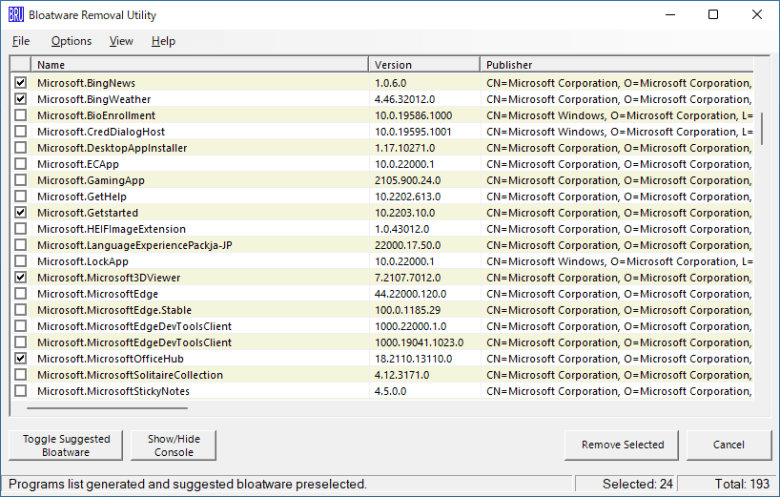Open the View menu
This screenshot has height=497, width=780.
click(x=121, y=41)
